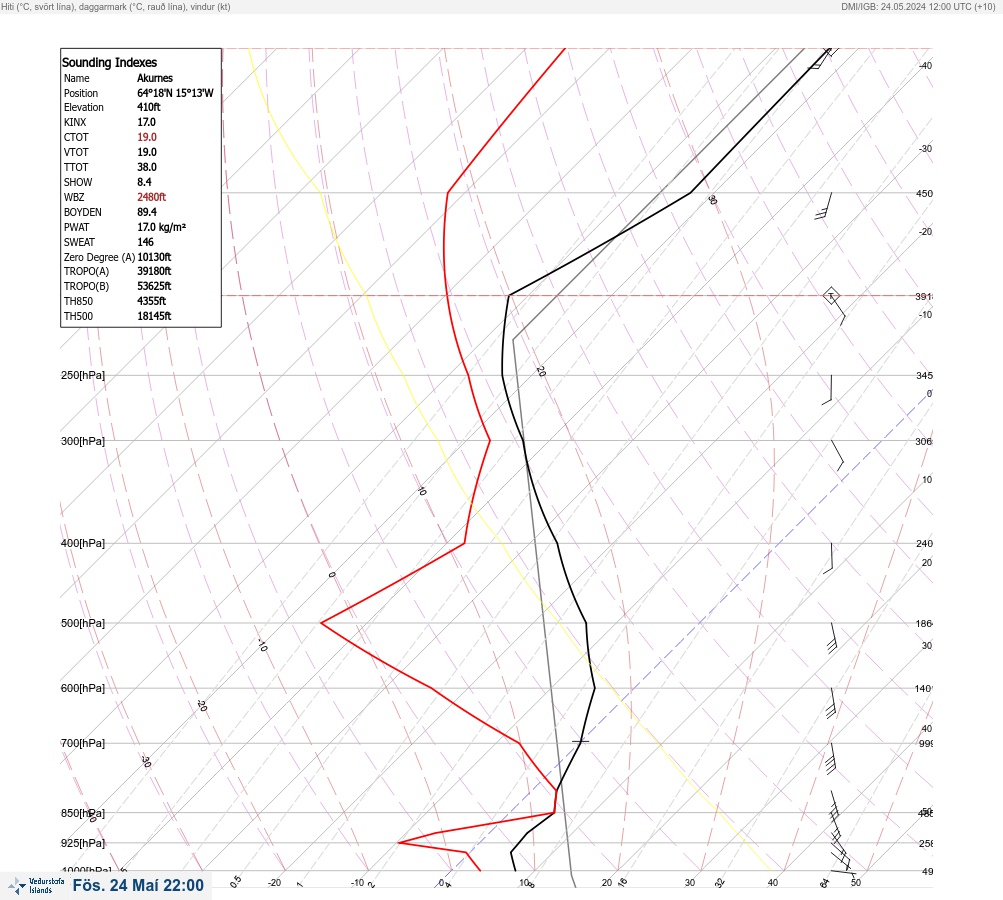The height and width of the screenshot is (900, 1003).
Task: Click the VTOT row label
Action: 76,152
